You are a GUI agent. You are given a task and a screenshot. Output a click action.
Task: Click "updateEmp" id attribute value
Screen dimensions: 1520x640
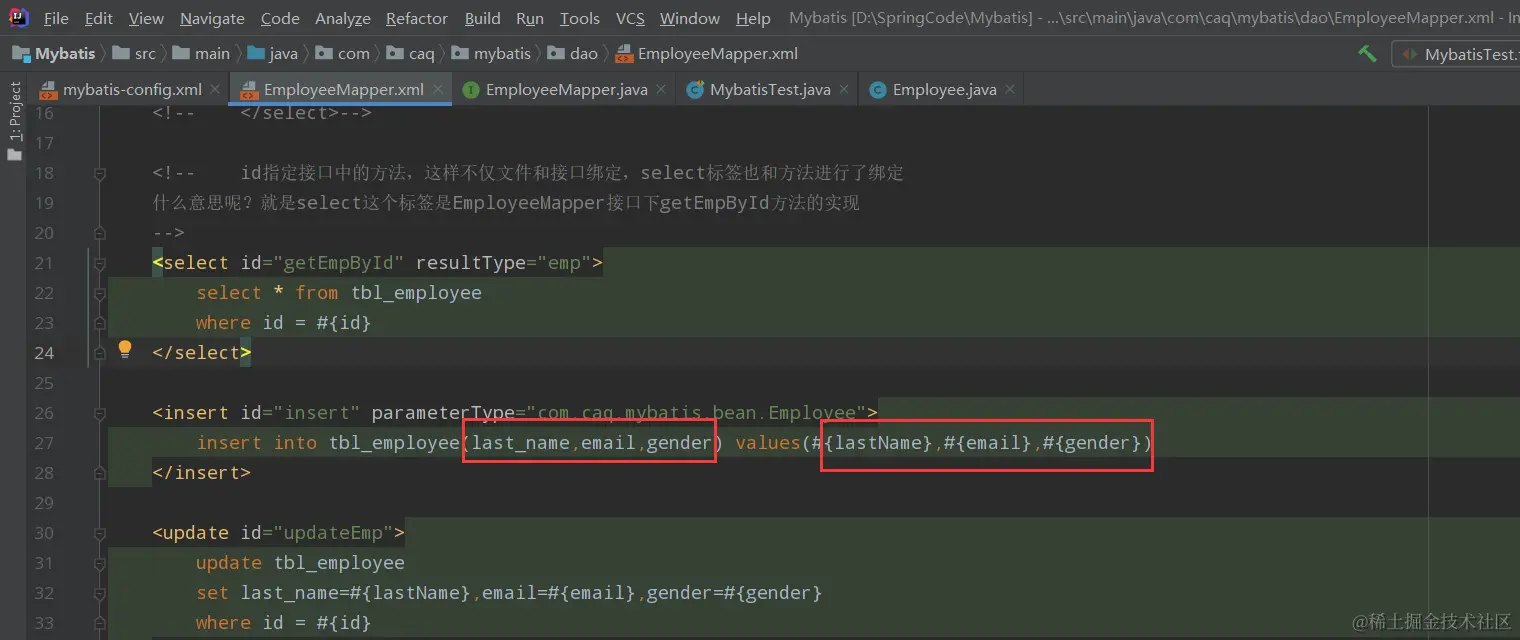(x=333, y=533)
